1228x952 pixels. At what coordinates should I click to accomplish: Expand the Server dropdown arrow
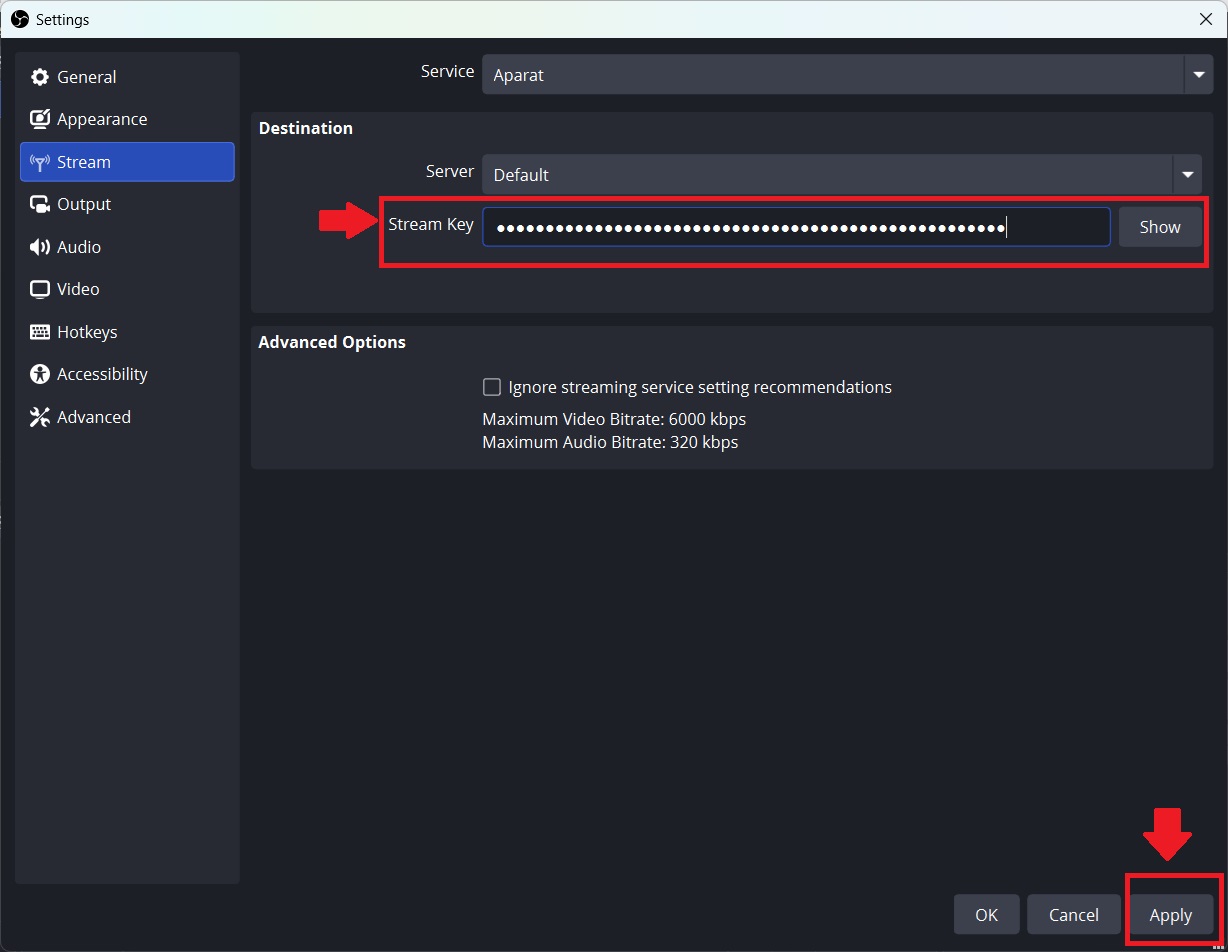click(1187, 175)
